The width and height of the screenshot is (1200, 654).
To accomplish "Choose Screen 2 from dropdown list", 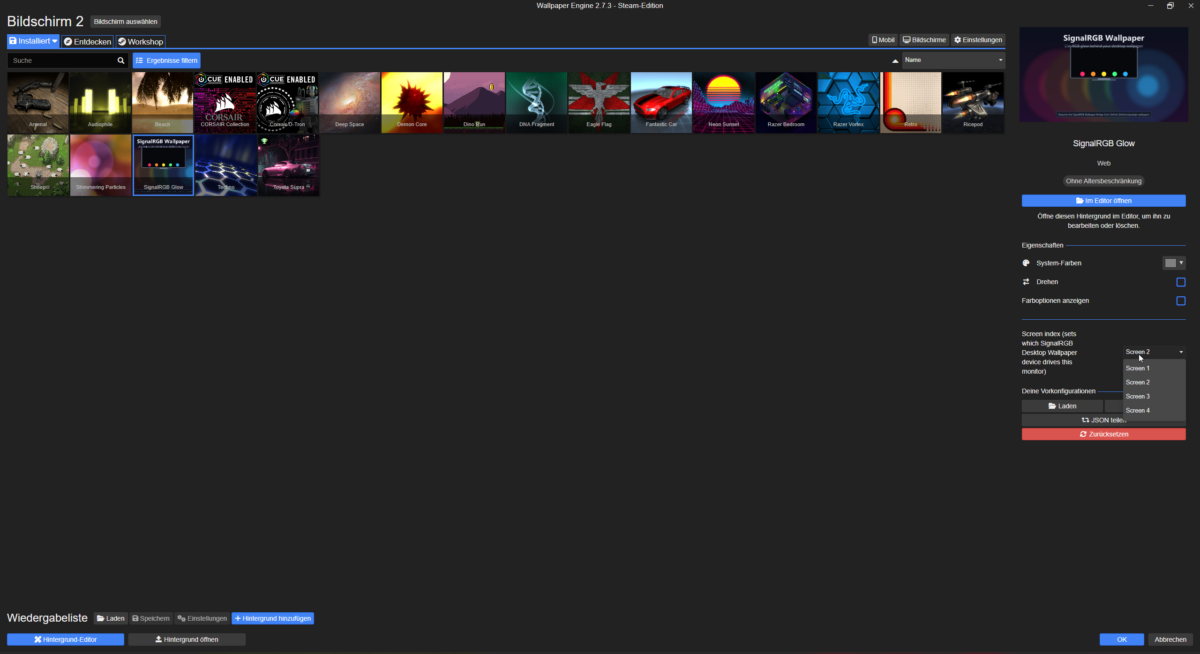I will click(1154, 382).
